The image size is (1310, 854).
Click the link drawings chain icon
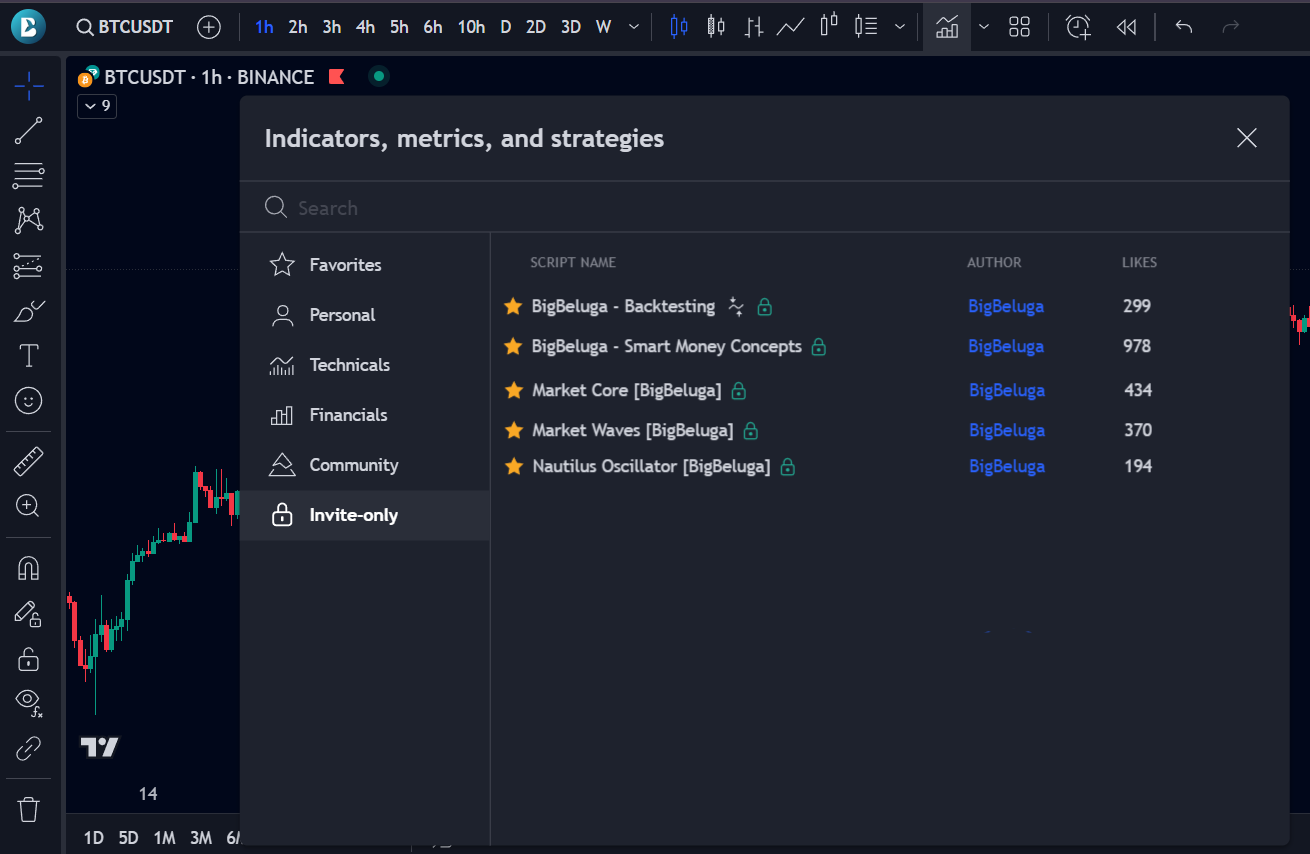tap(29, 748)
